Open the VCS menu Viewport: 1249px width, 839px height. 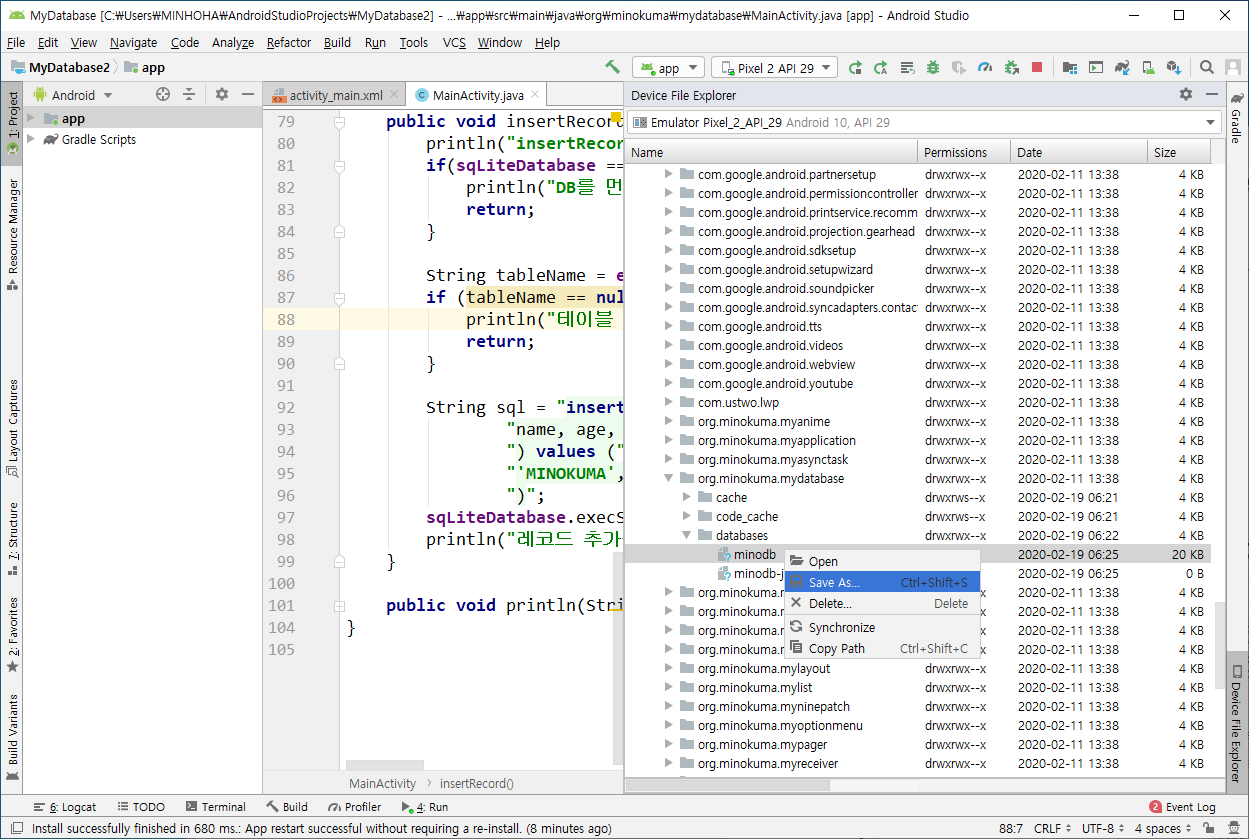[x=454, y=42]
